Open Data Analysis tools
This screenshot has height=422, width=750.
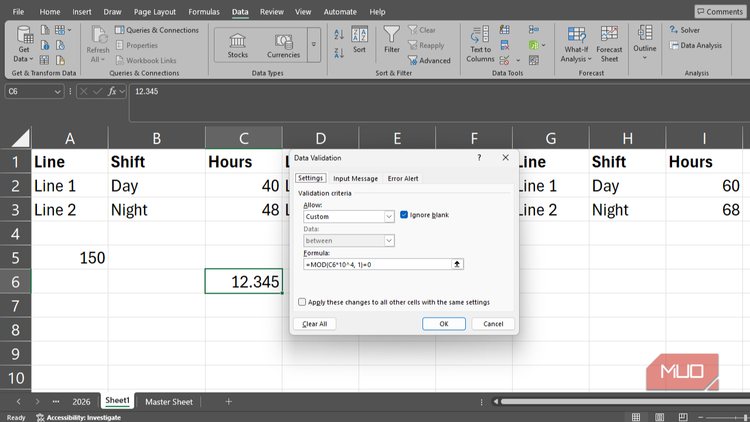point(695,45)
